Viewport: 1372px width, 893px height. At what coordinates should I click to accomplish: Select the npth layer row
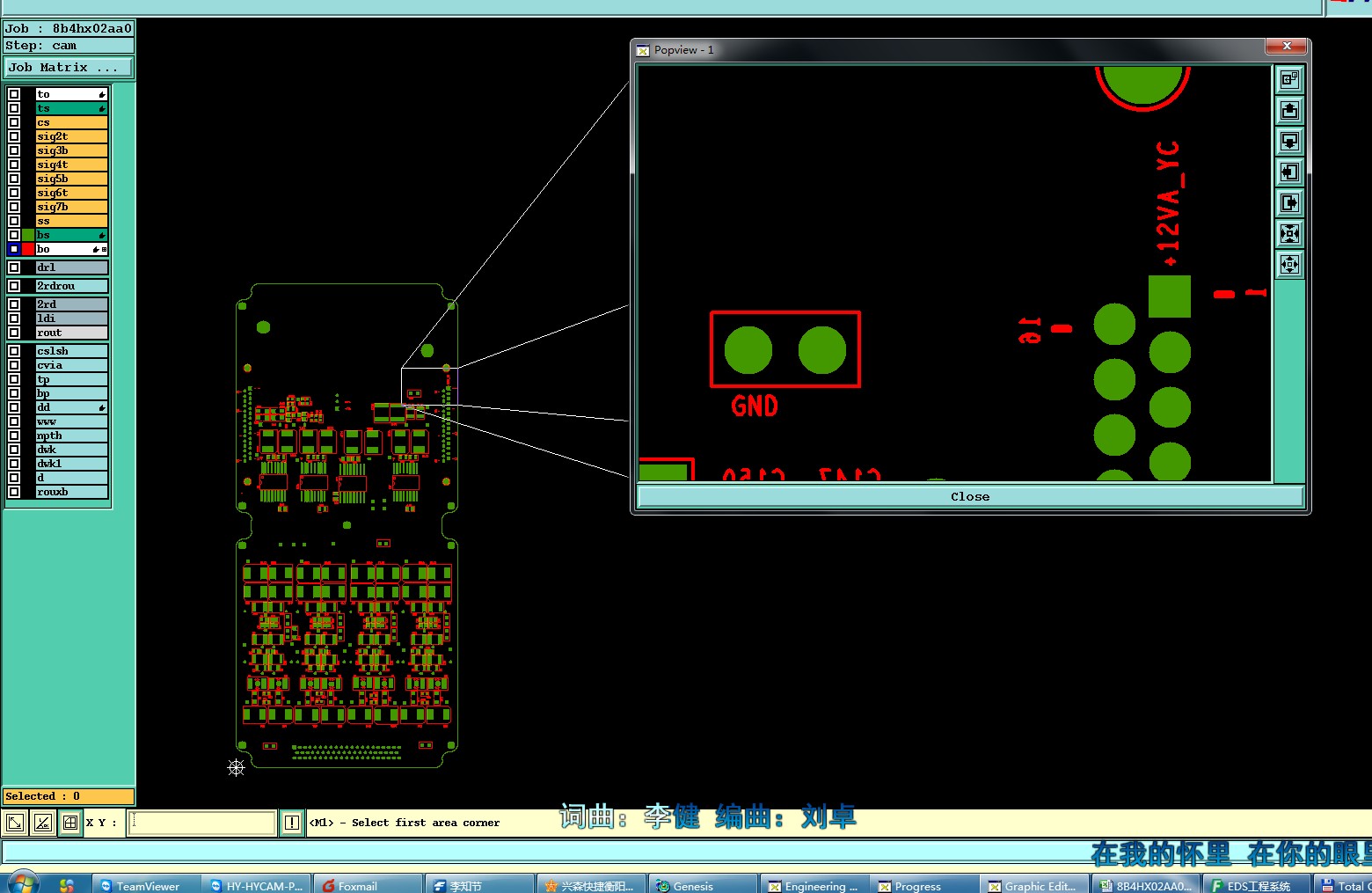[x=71, y=436]
